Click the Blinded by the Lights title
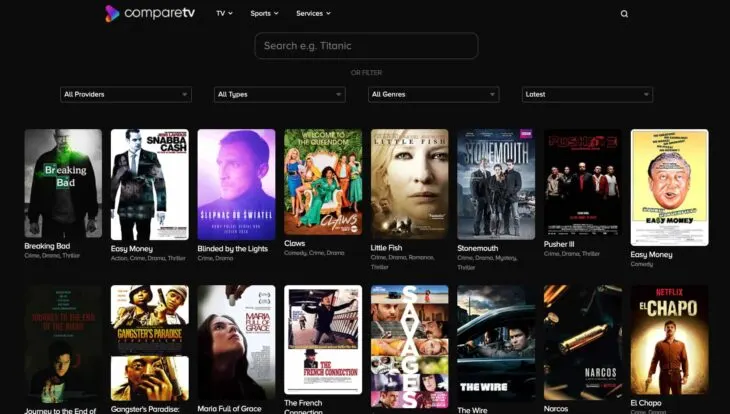This screenshot has width=730, height=414. [x=233, y=249]
